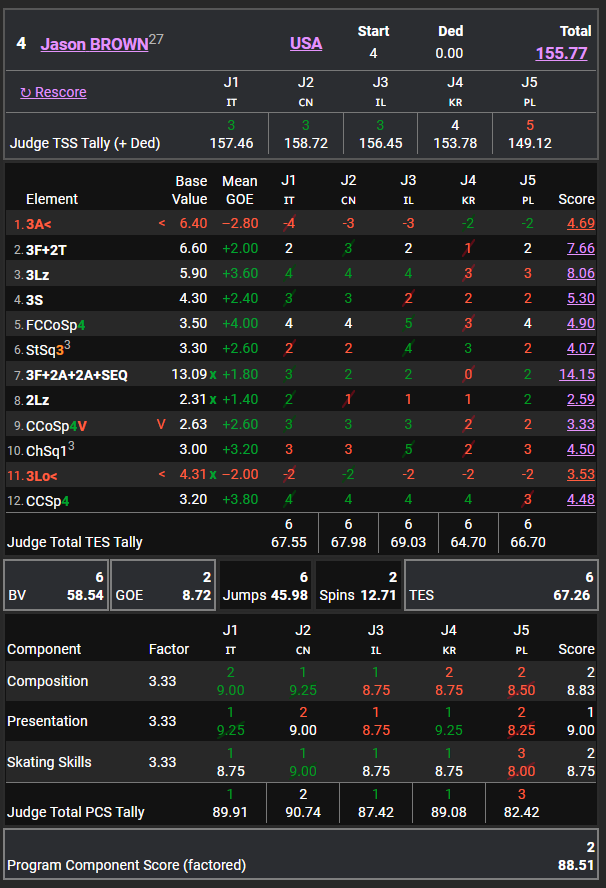
Task: Open the Jason BROWN skater link
Action: click(x=93, y=45)
